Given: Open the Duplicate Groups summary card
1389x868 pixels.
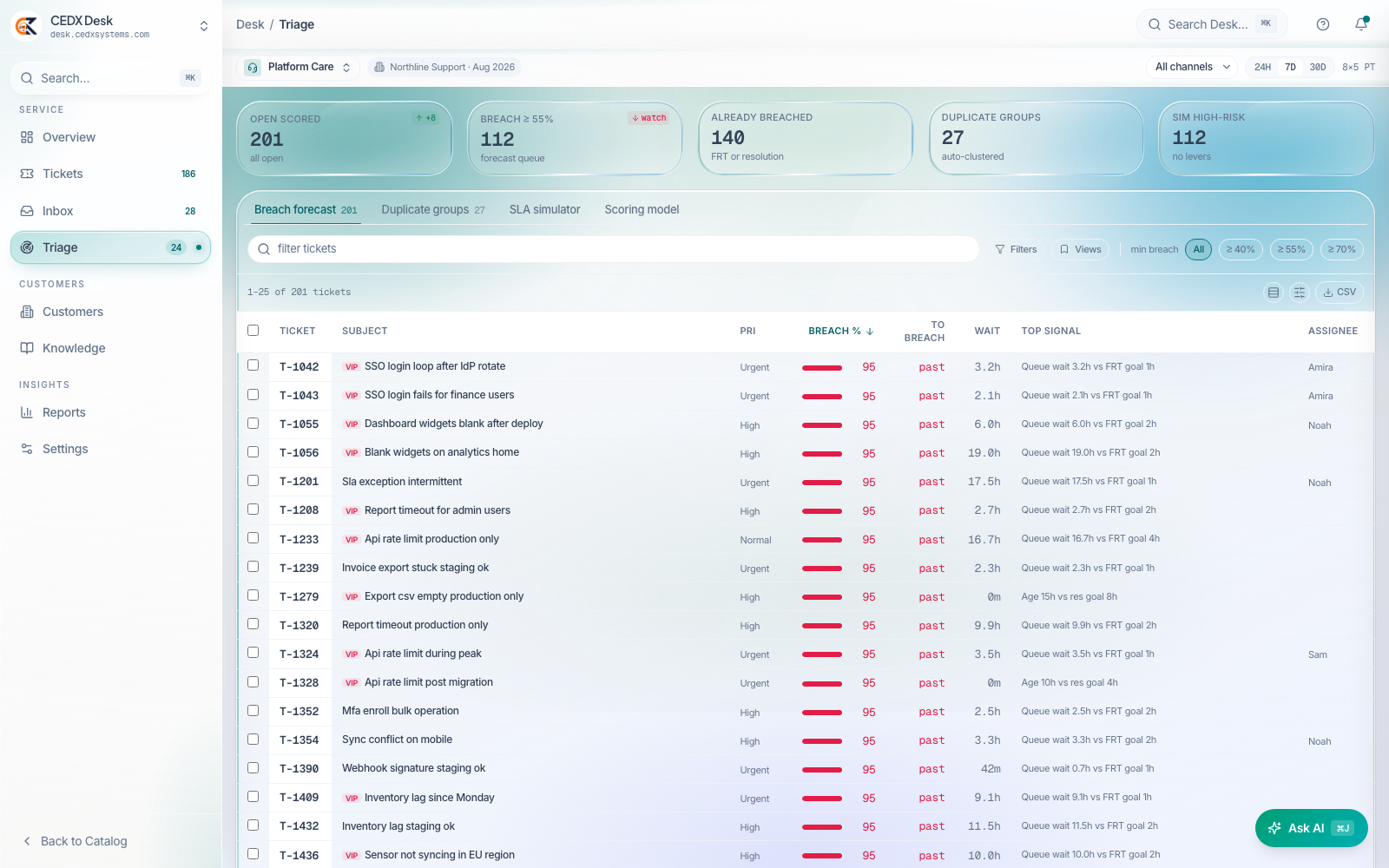Looking at the screenshot, I should (1037, 139).
